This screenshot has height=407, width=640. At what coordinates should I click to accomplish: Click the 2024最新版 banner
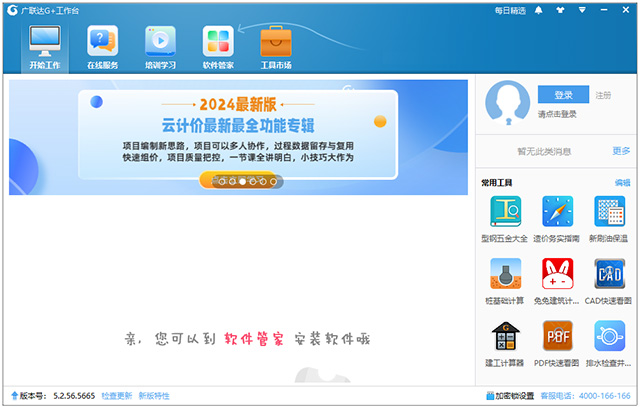coord(238,137)
